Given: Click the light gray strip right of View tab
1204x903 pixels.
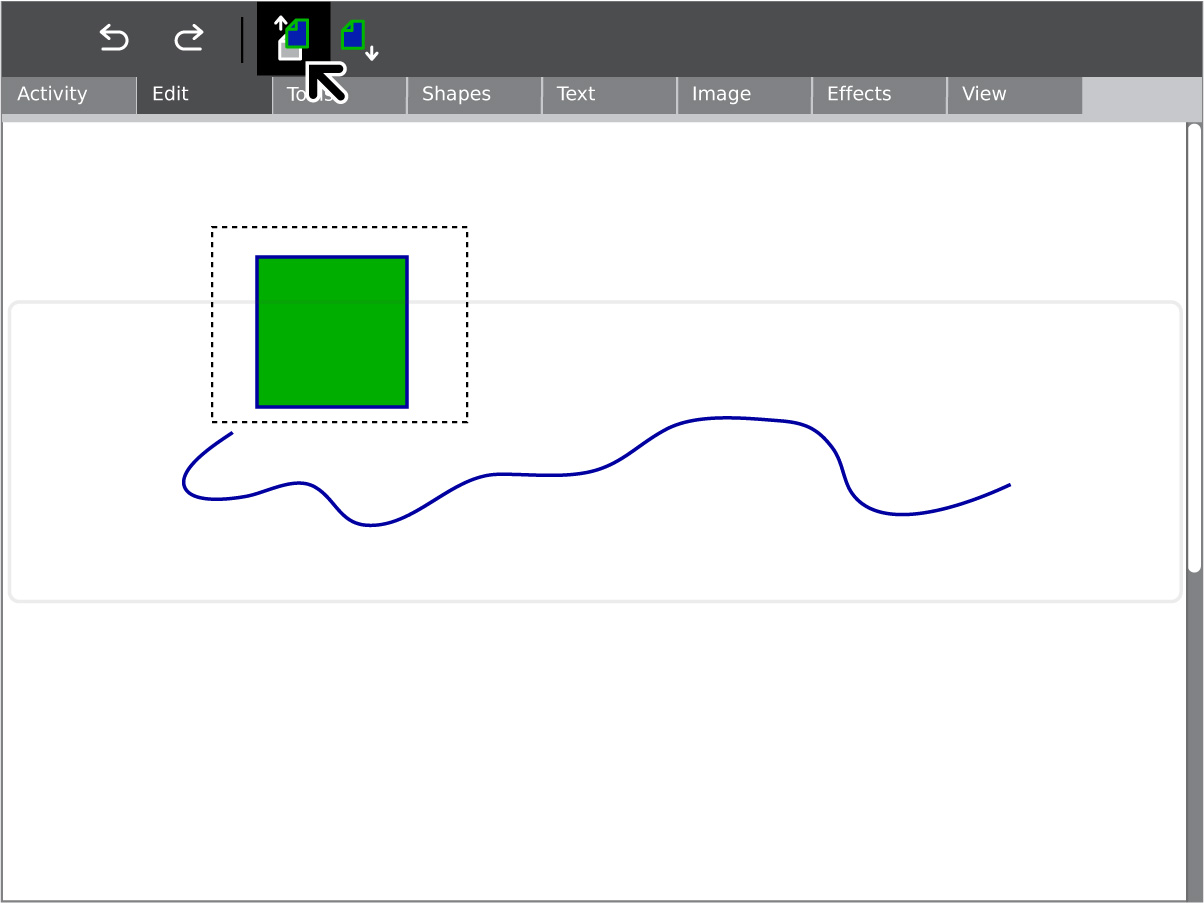Looking at the screenshot, I should (x=1141, y=95).
